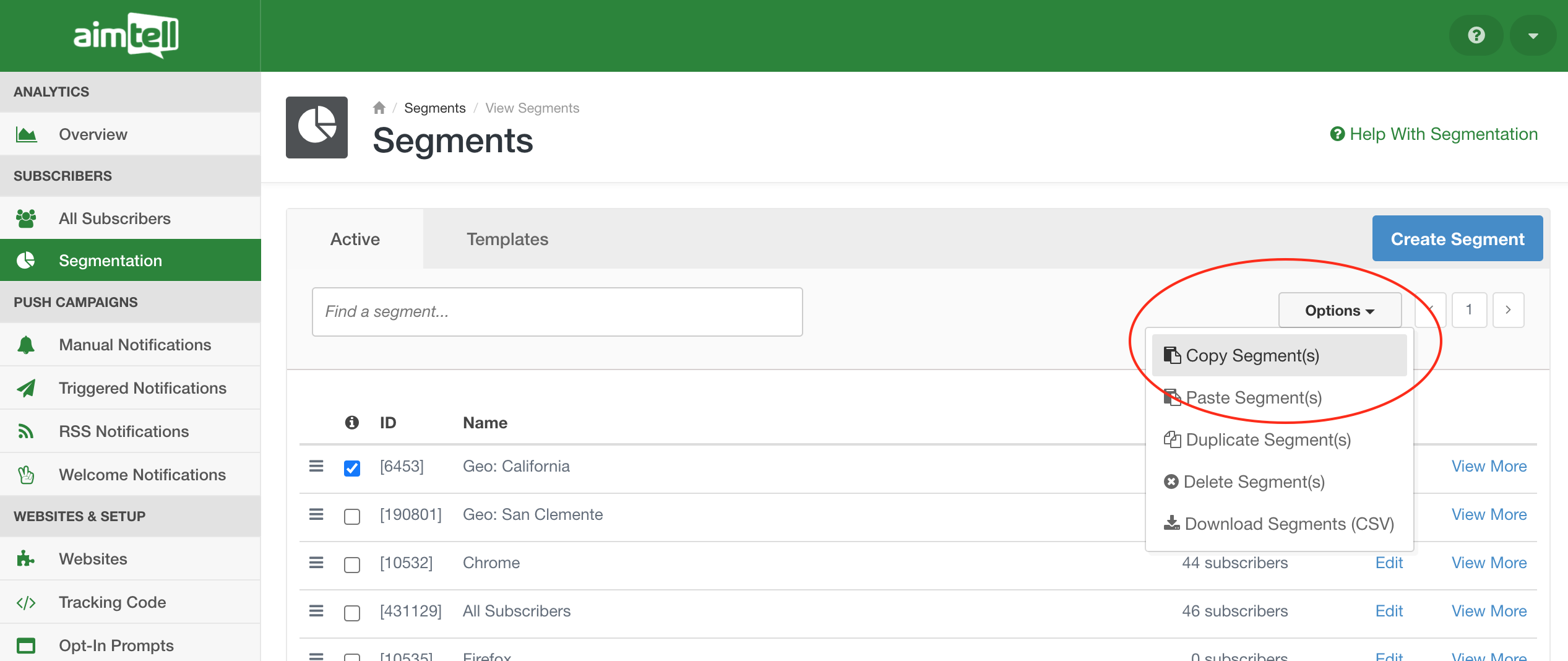Switch to the Templates tab
The width and height of the screenshot is (1568, 661).
507,240
